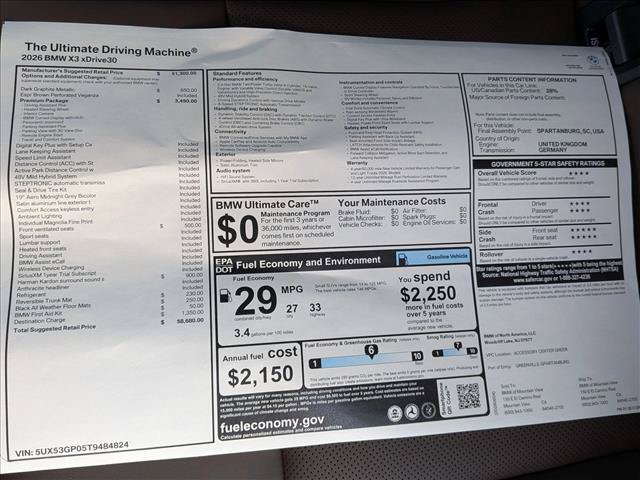Click the Side Crash rating label
Image resolution: width=640 pixels, height=480 pixels.
[487, 236]
